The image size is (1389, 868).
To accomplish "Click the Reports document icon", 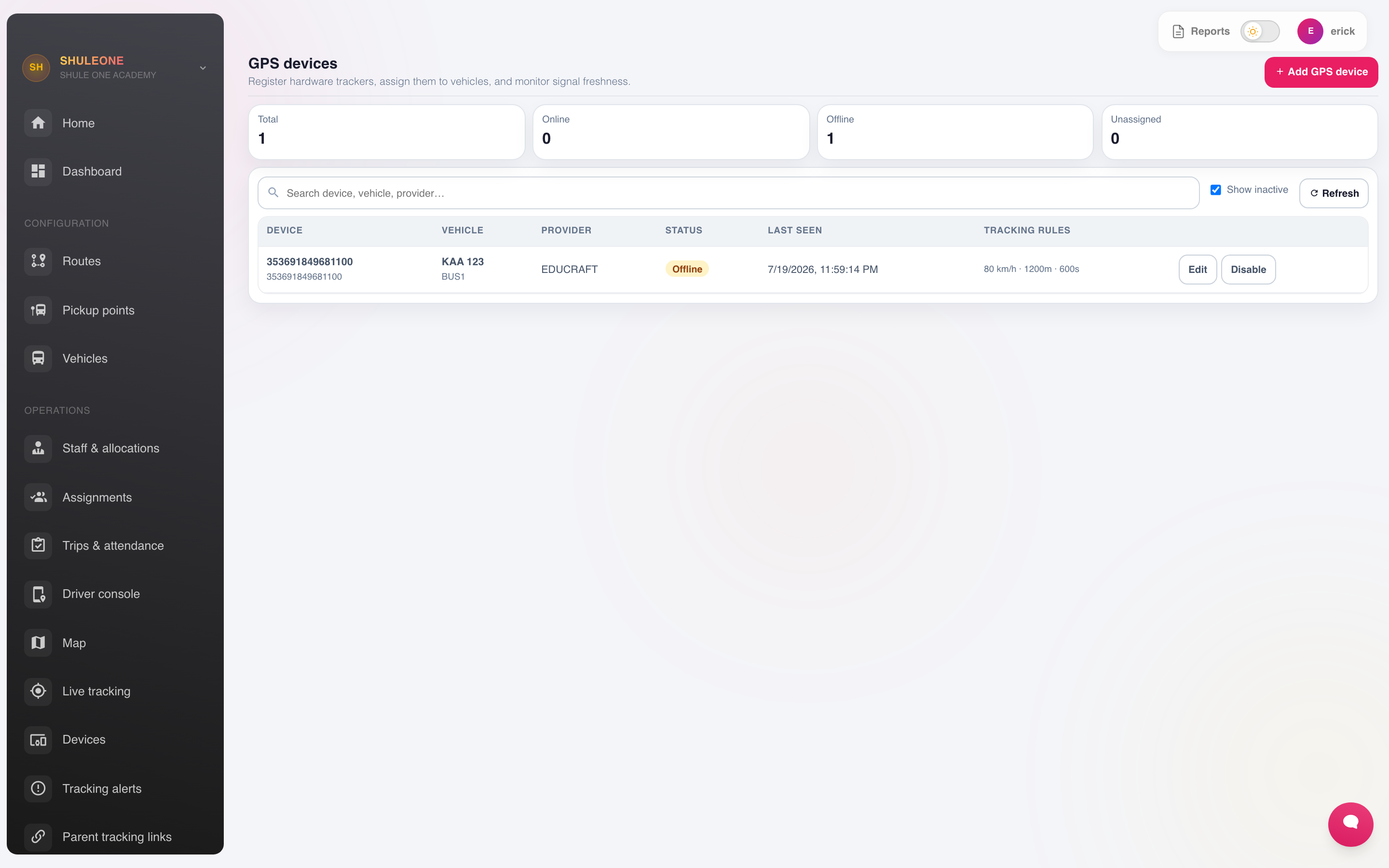I will click(x=1178, y=31).
